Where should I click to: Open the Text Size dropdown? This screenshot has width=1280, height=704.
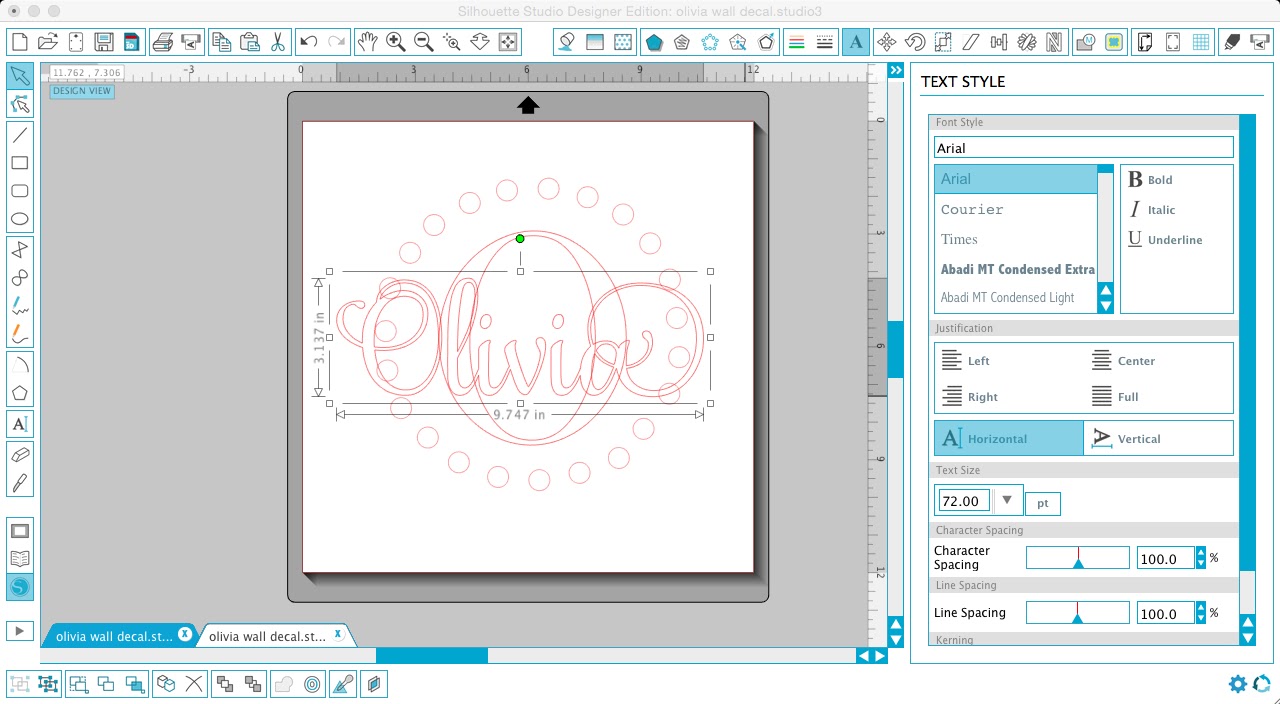tap(1007, 500)
